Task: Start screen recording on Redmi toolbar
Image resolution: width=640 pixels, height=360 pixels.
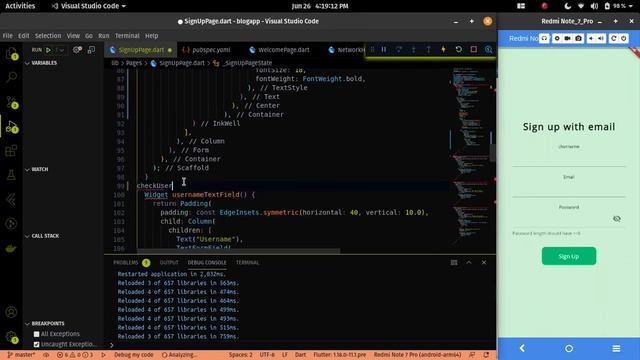Action: (567, 38)
